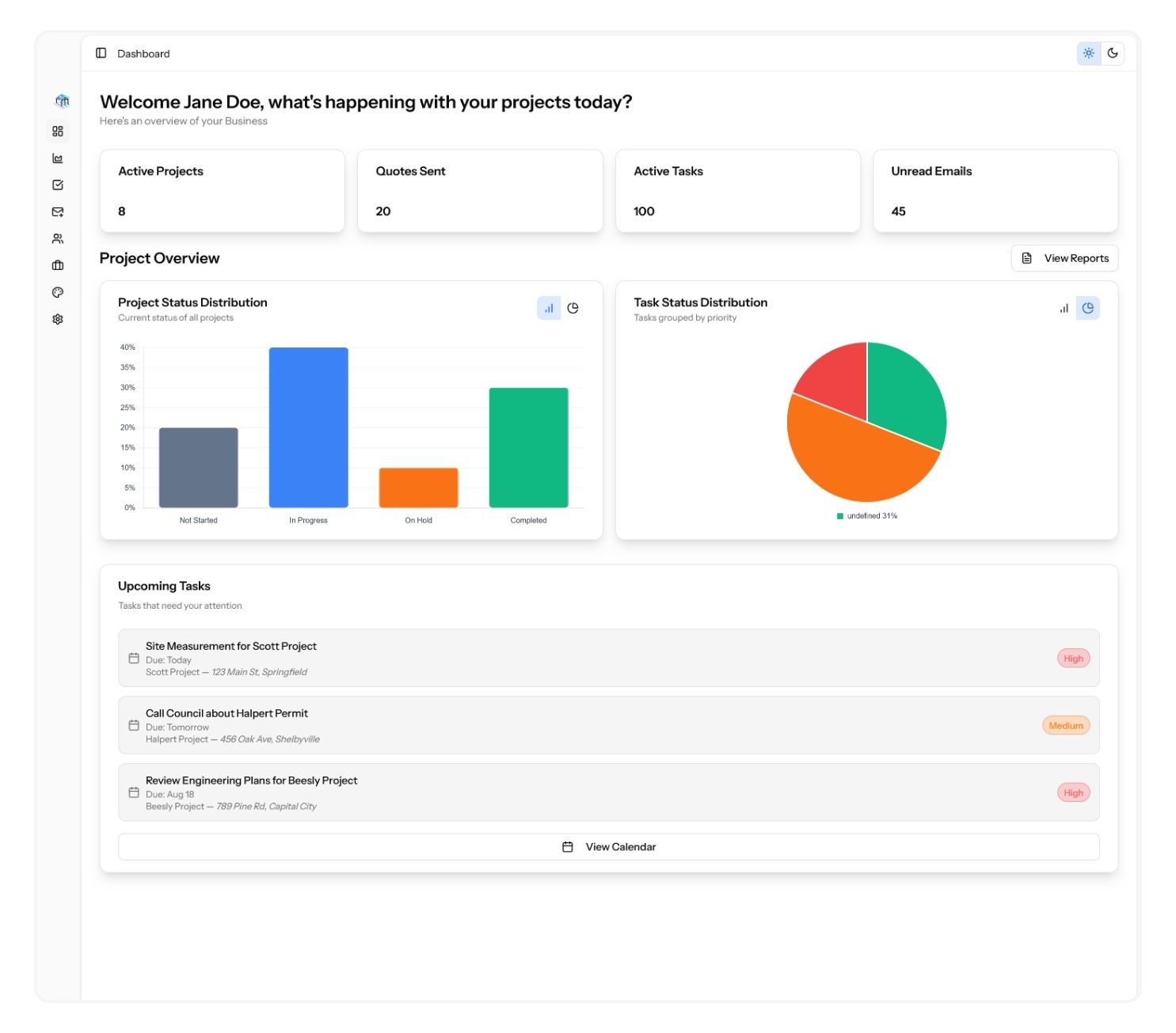Show Task Status Distribution as bar chart
The image size is (1176, 1033).
click(1064, 308)
